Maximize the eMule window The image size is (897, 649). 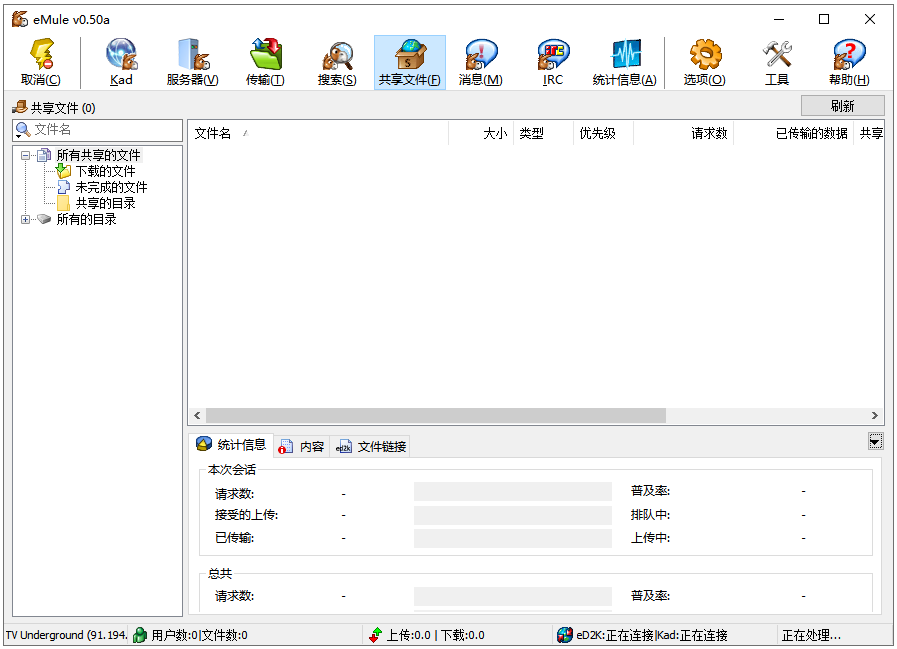[x=824, y=19]
